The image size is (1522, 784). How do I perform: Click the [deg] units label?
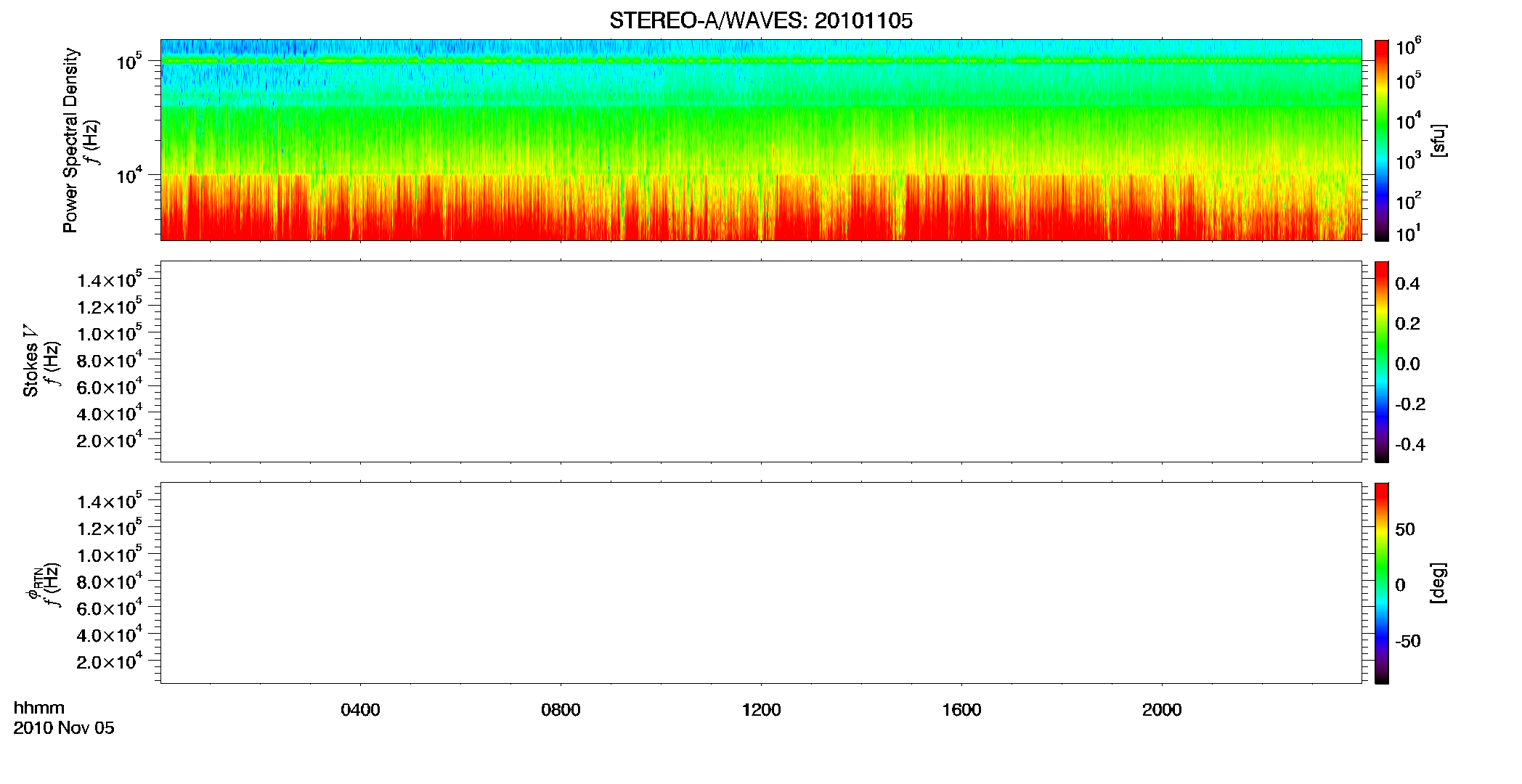[1438, 583]
